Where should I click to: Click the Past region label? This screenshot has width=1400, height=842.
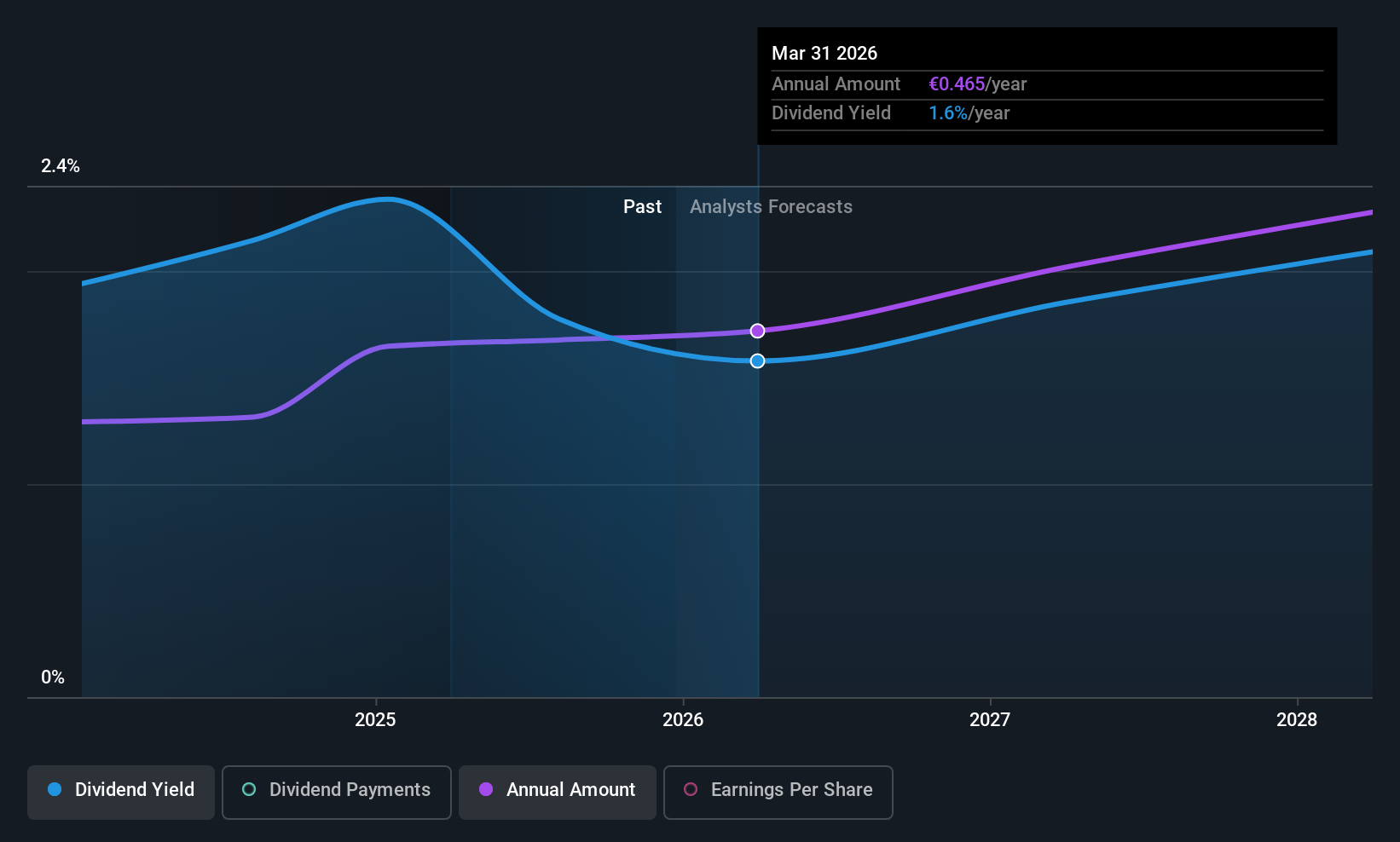[642, 206]
